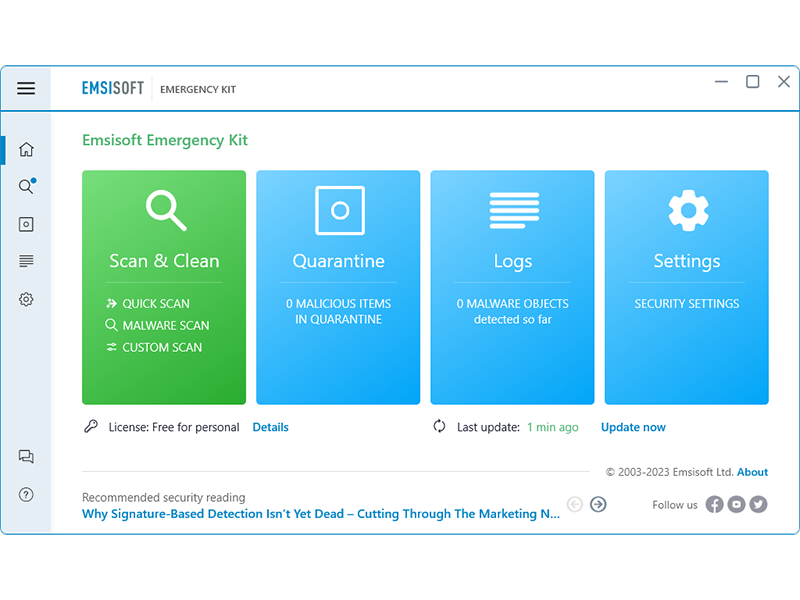Open the hamburger menu
The image size is (800, 600).
pyautogui.click(x=26, y=88)
